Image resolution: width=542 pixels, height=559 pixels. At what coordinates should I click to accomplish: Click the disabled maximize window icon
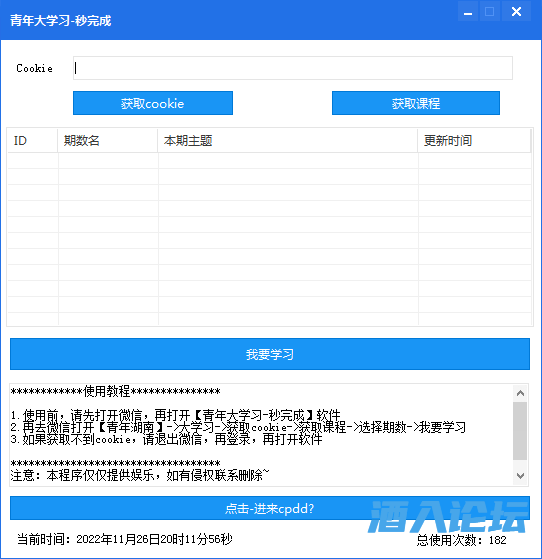click(x=490, y=12)
